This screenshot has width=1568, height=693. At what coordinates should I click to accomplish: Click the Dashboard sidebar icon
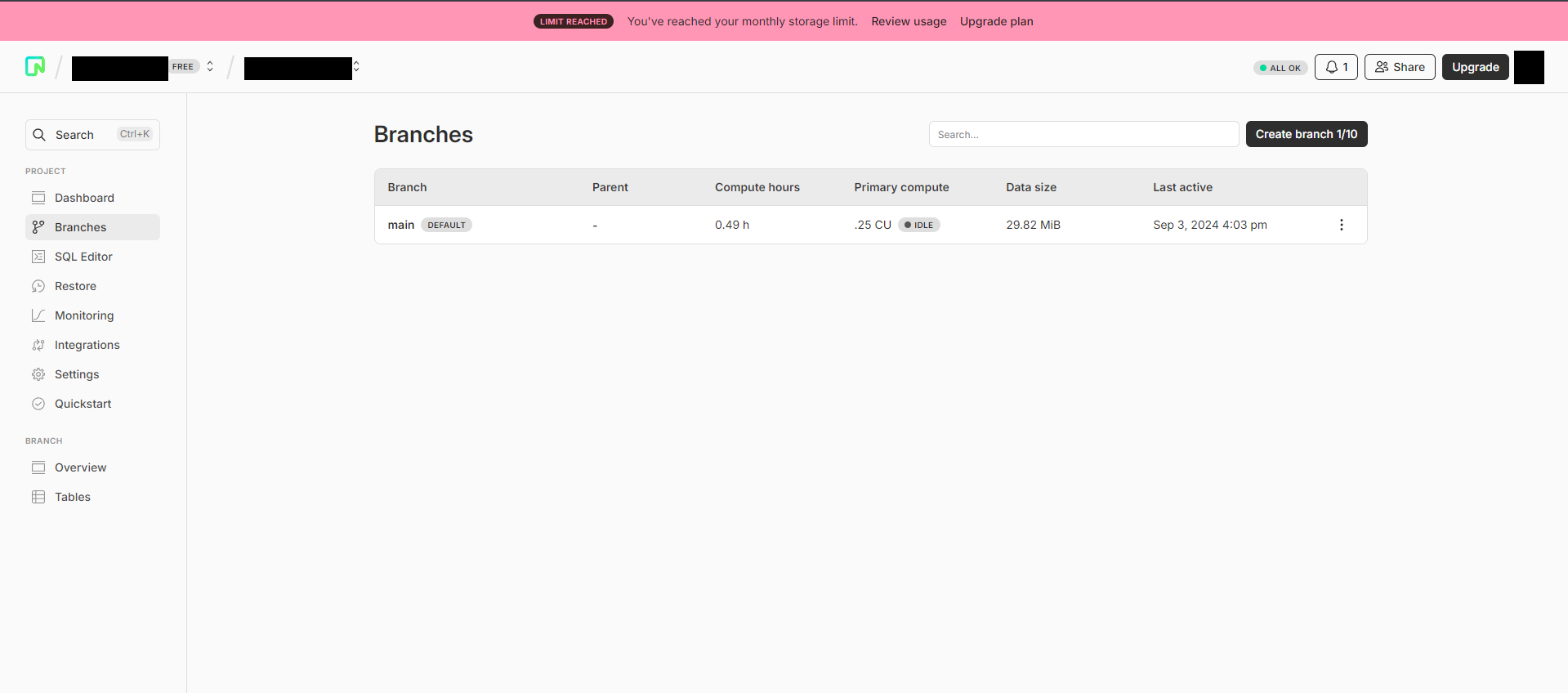point(38,198)
